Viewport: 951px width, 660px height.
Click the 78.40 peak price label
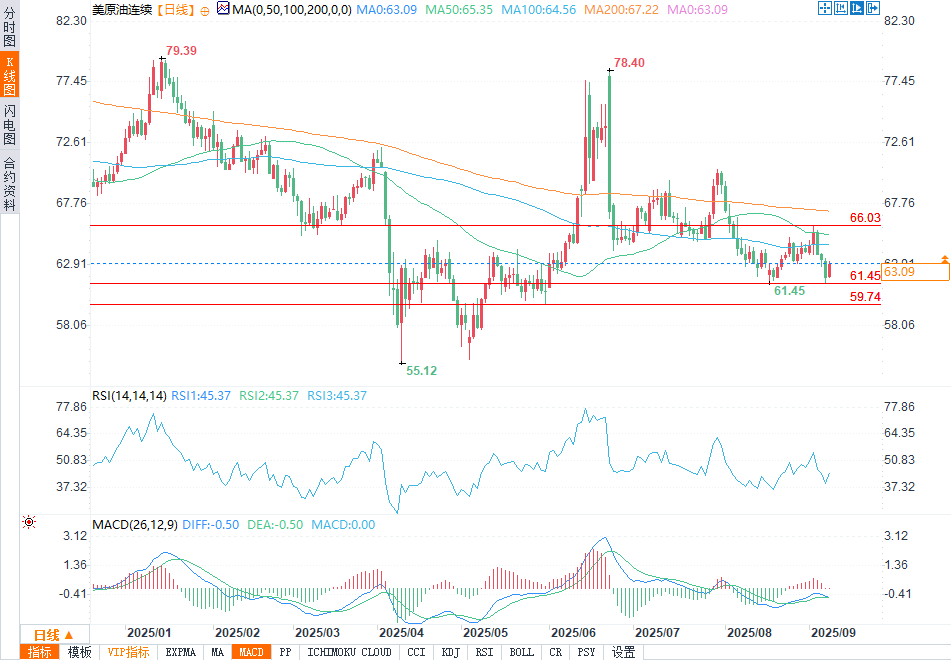coord(629,62)
